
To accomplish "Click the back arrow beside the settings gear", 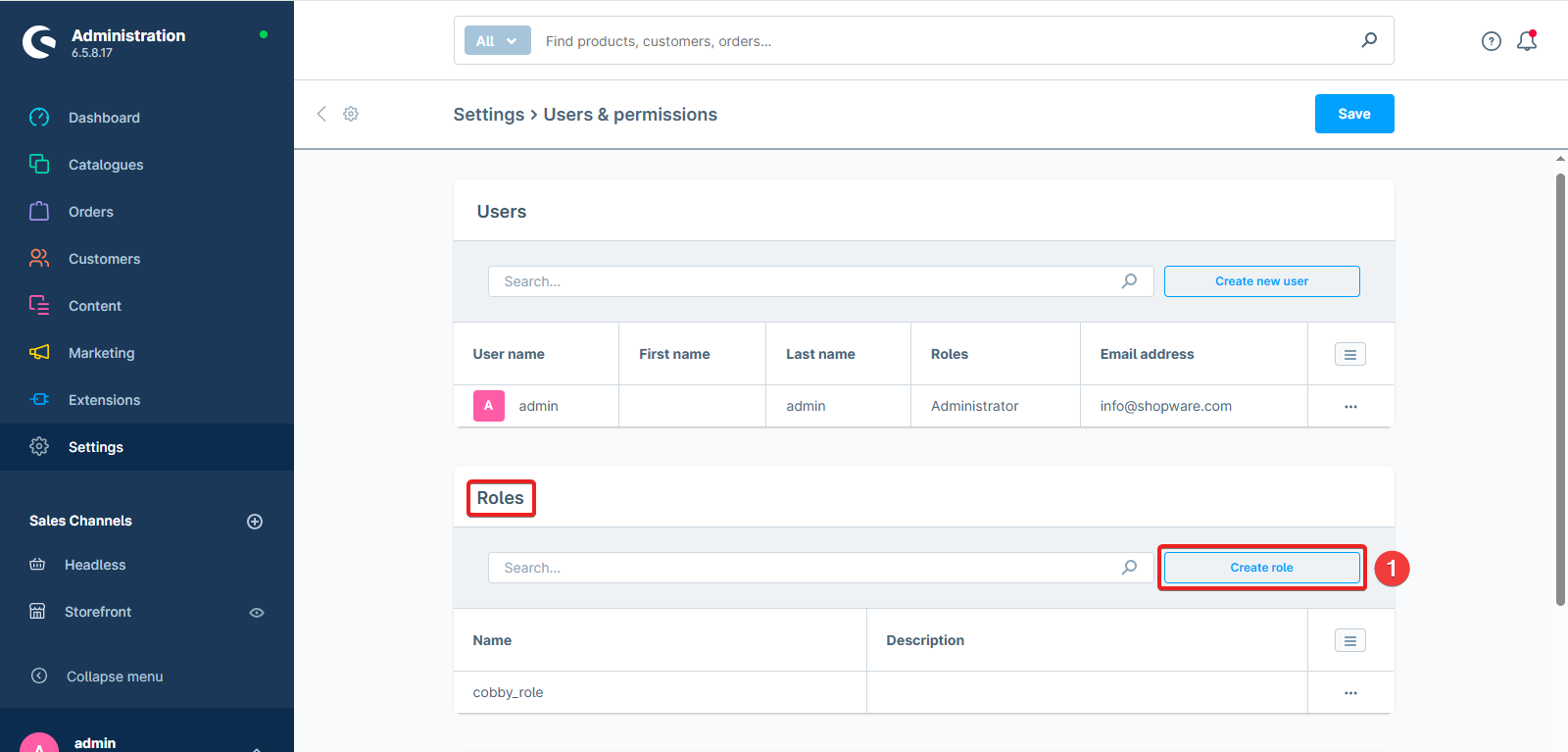I will click(321, 114).
